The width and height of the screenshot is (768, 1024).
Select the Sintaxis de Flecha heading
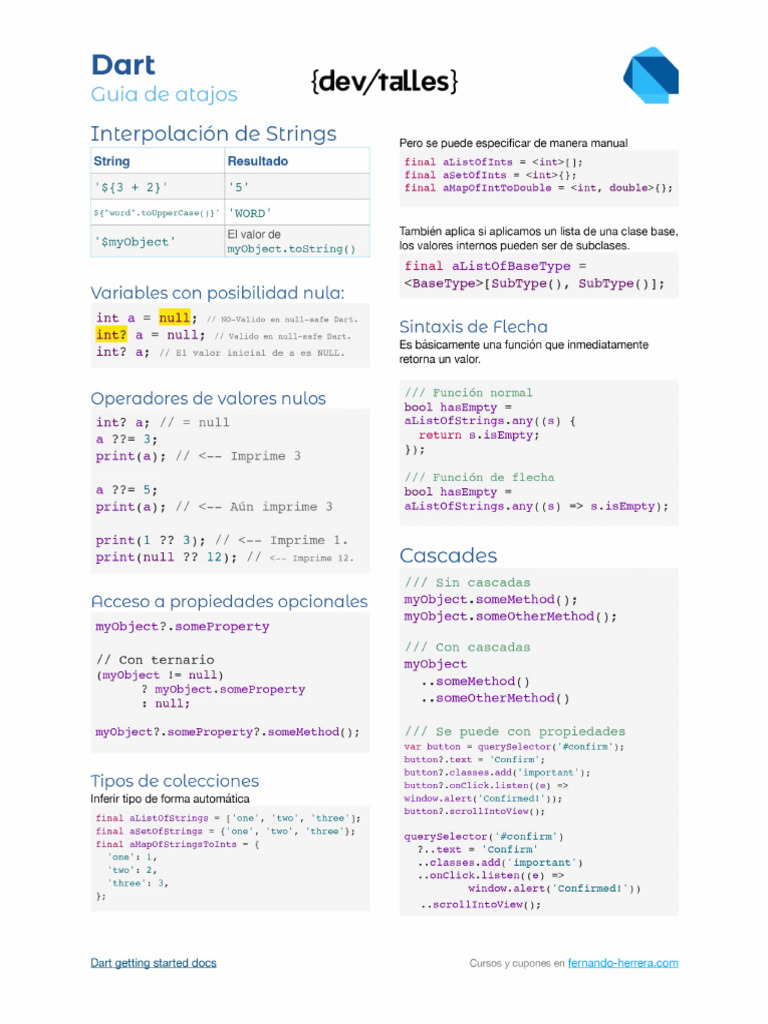(x=473, y=327)
